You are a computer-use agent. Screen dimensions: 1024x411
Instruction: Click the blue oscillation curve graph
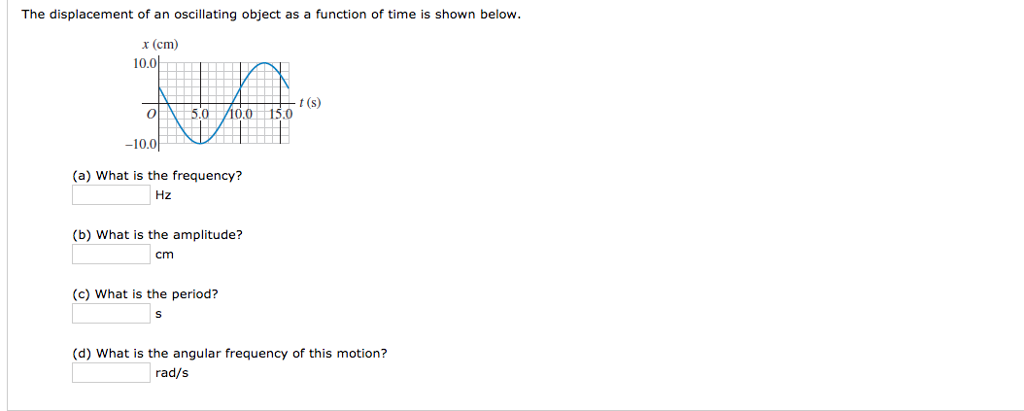[222, 104]
